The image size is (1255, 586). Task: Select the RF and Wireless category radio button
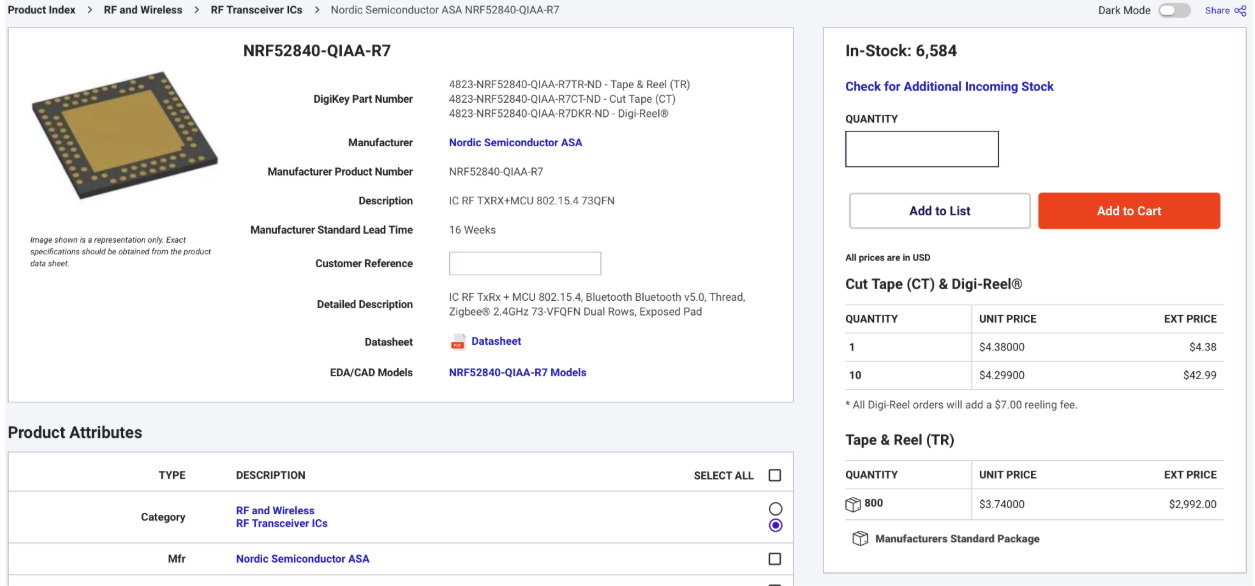pos(775,510)
